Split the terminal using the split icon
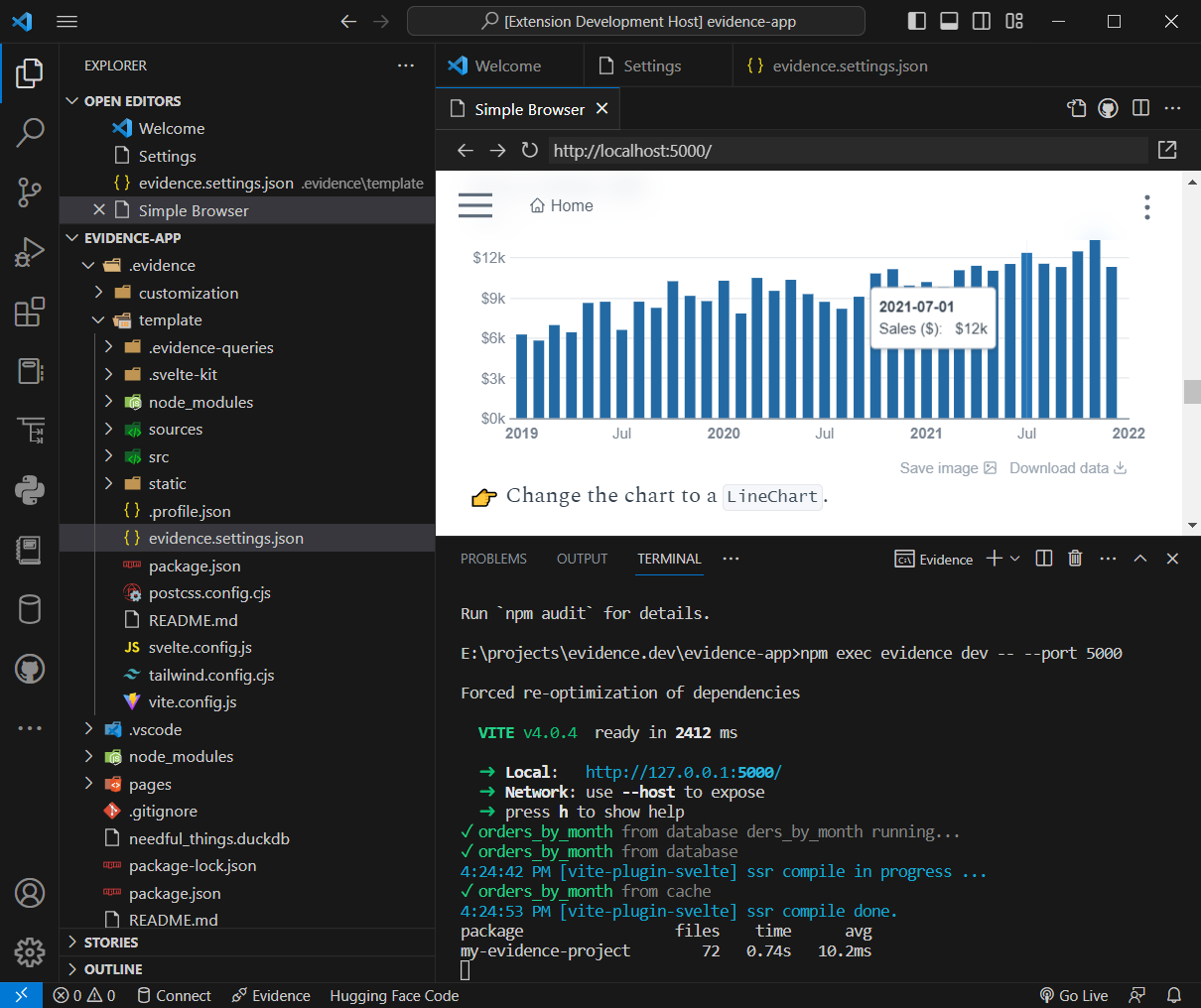 click(x=1043, y=558)
